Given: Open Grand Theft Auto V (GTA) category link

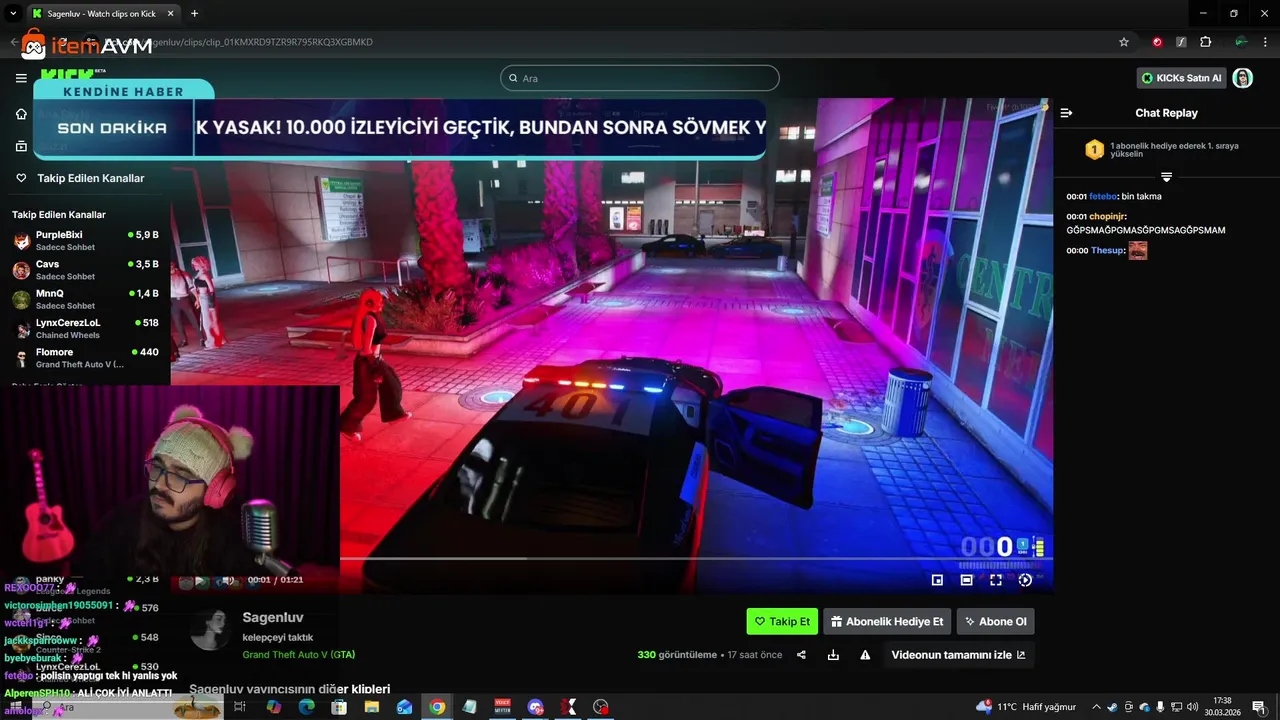Looking at the screenshot, I should pyautogui.click(x=298, y=655).
